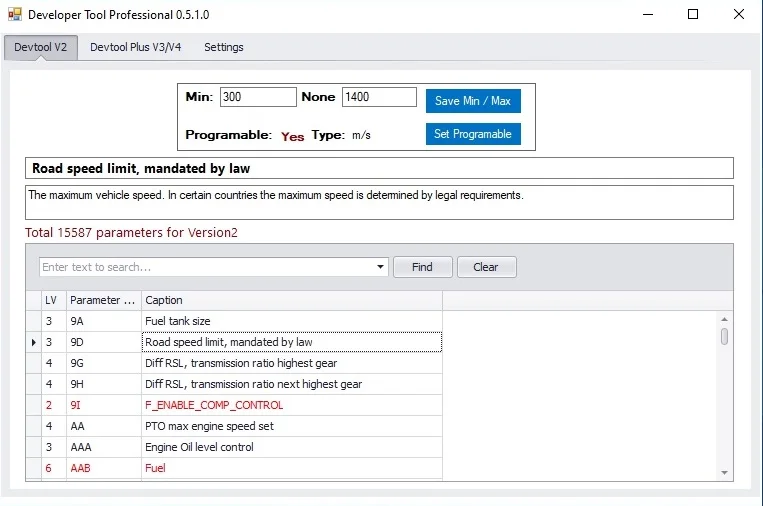Open the Devtool Plus V3/V4 tab
This screenshot has width=763, height=506.
click(135, 47)
